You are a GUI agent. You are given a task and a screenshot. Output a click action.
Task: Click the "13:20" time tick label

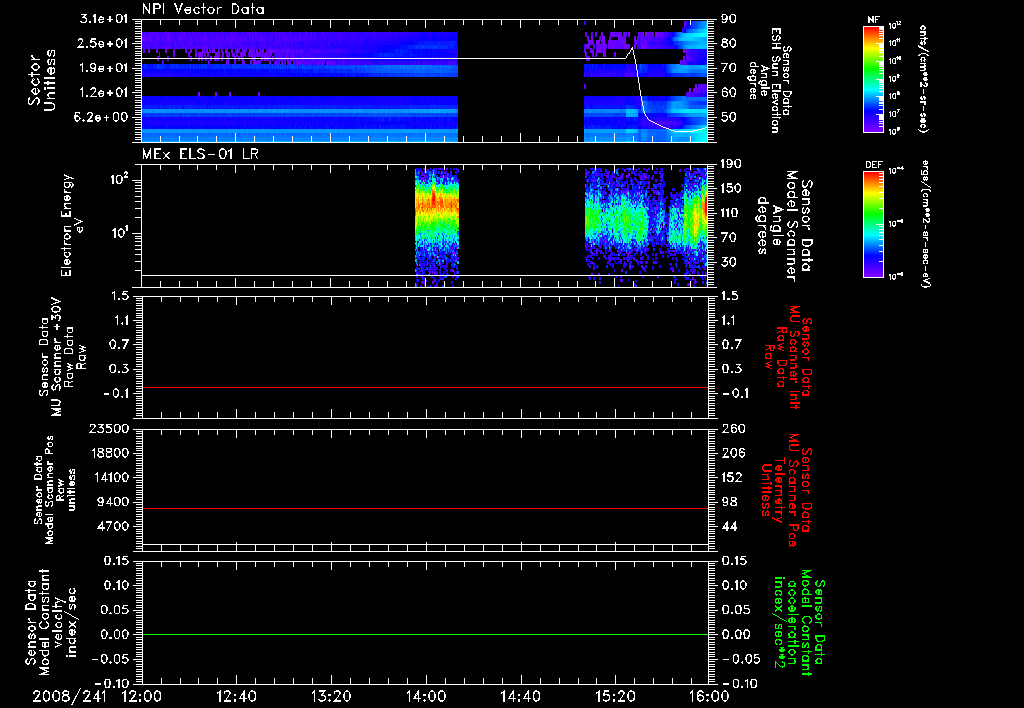[x=331, y=697]
